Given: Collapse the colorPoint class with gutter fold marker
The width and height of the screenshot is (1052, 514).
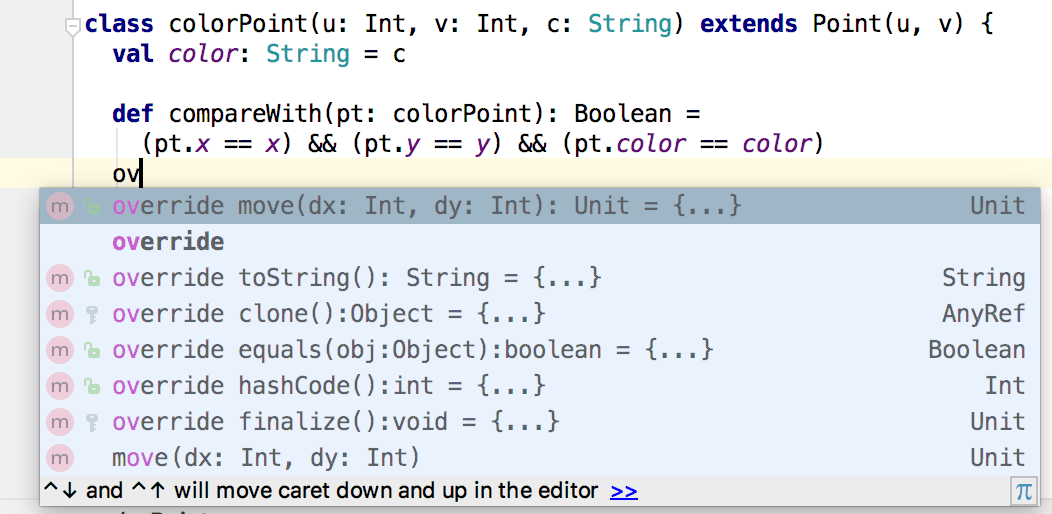Looking at the screenshot, I should 72,27.
